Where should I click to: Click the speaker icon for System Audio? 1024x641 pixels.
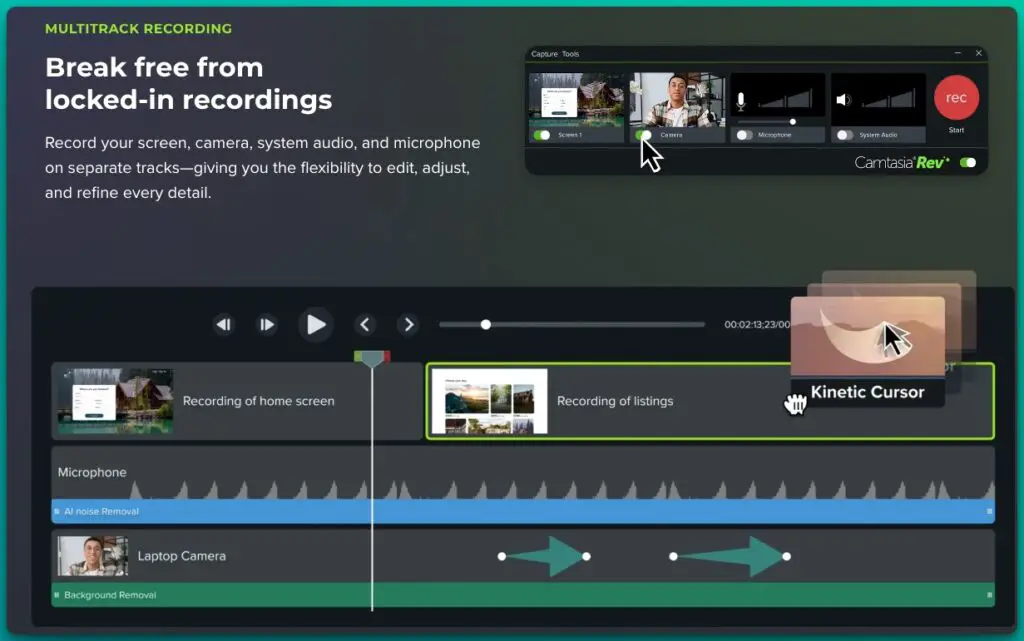(843, 100)
